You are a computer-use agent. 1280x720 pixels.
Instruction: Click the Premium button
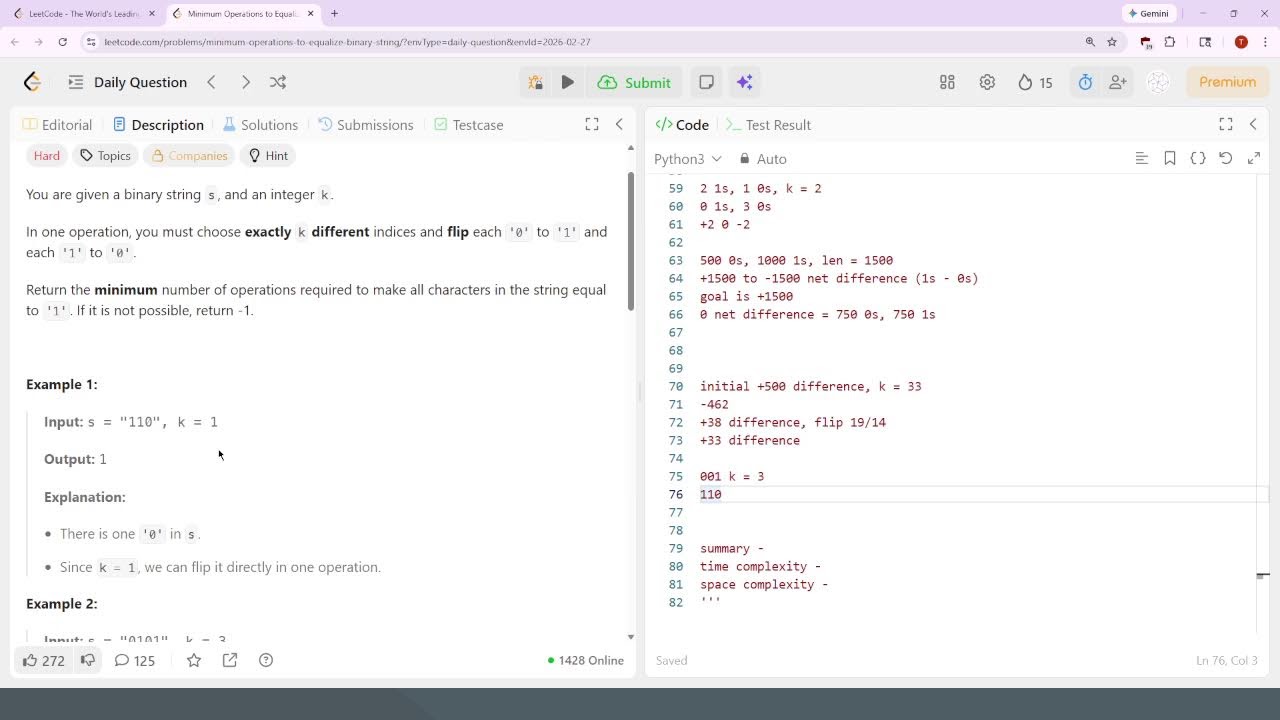pyautogui.click(x=1227, y=82)
